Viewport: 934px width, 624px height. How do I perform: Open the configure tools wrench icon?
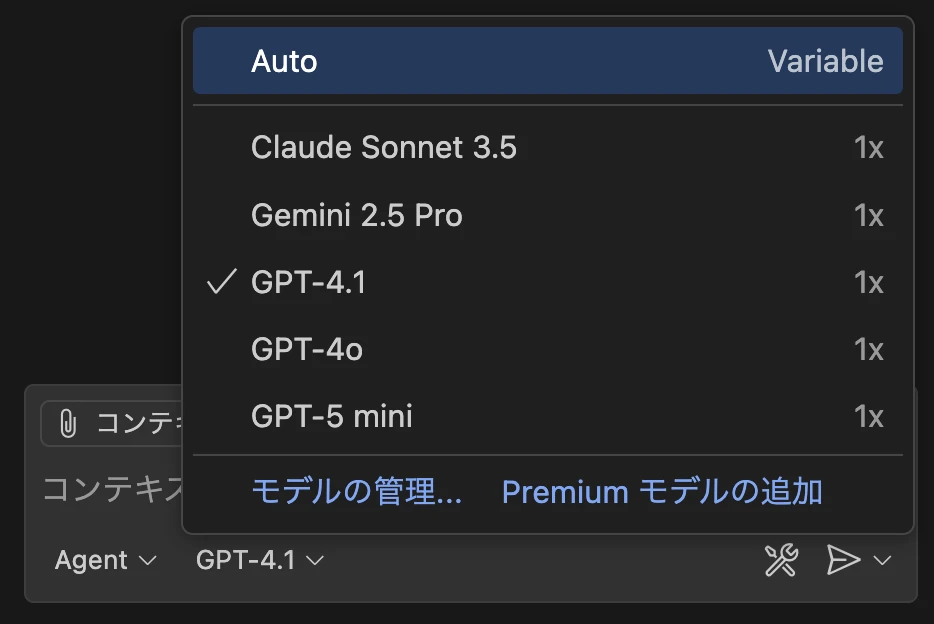click(780, 561)
